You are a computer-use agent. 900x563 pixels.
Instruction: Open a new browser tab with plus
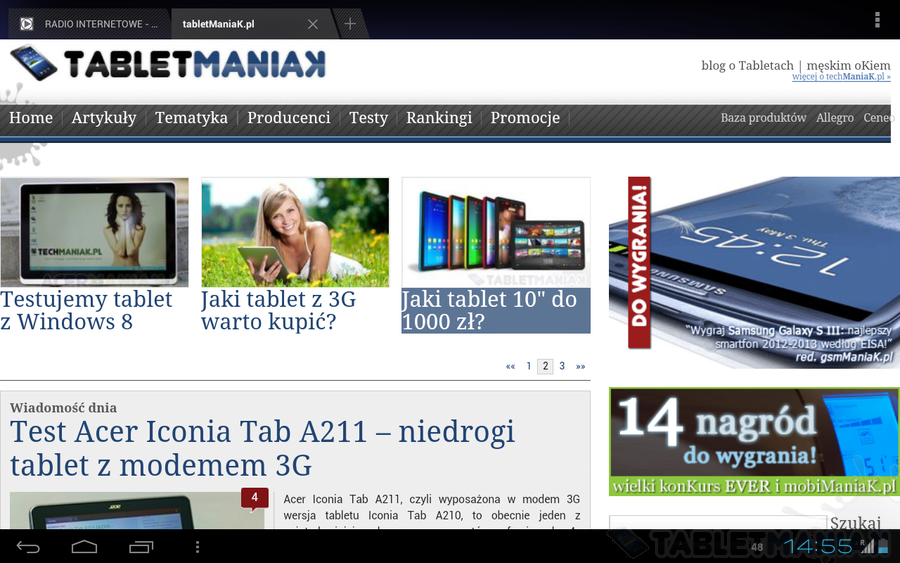(x=350, y=24)
